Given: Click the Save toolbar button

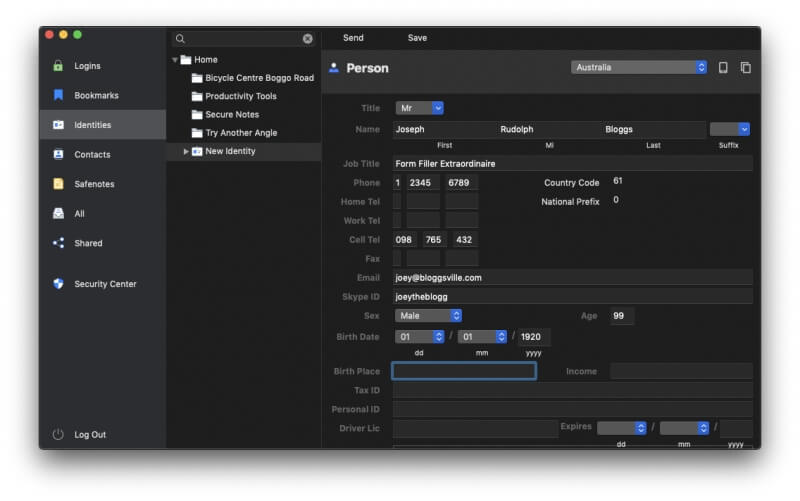Looking at the screenshot, I should pos(417,38).
